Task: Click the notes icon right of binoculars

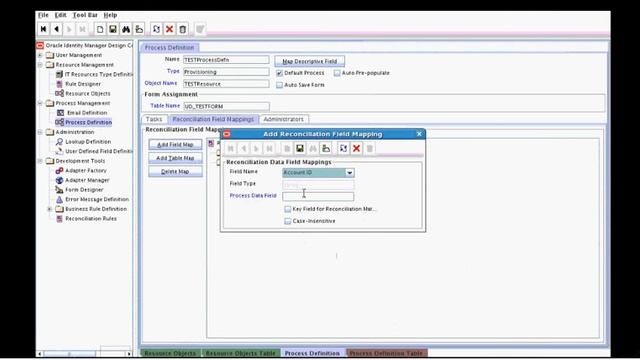Action: tap(139, 29)
